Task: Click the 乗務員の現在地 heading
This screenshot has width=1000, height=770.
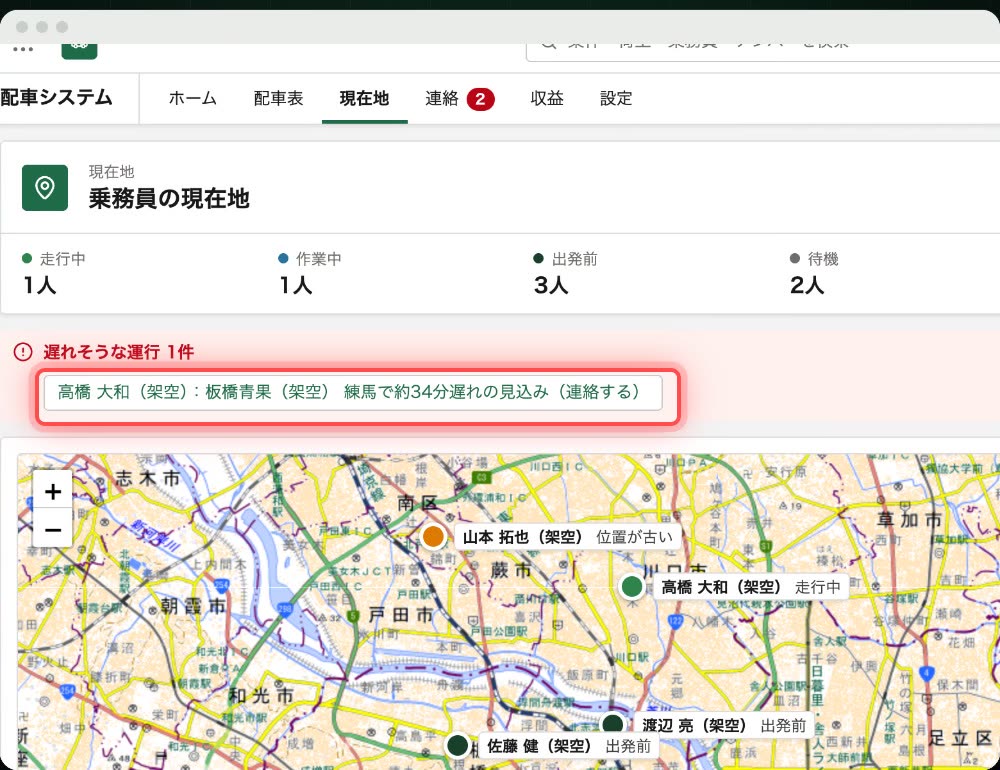Action: point(169,199)
